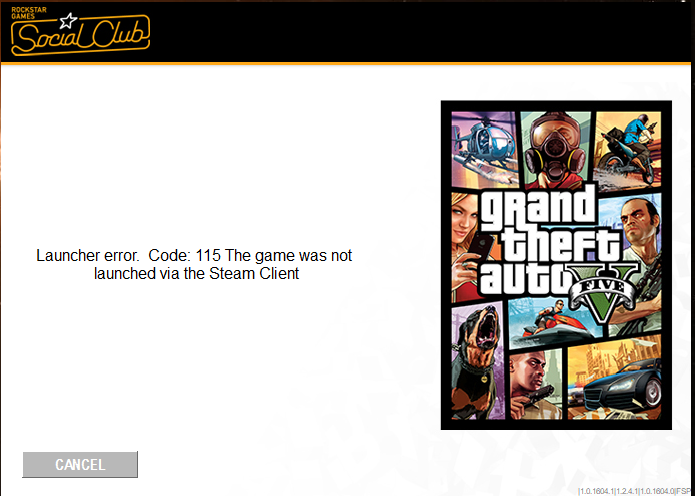The image size is (695, 496).
Task: Click the Launcher error Code 115 message
Action: click(x=194, y=264)
